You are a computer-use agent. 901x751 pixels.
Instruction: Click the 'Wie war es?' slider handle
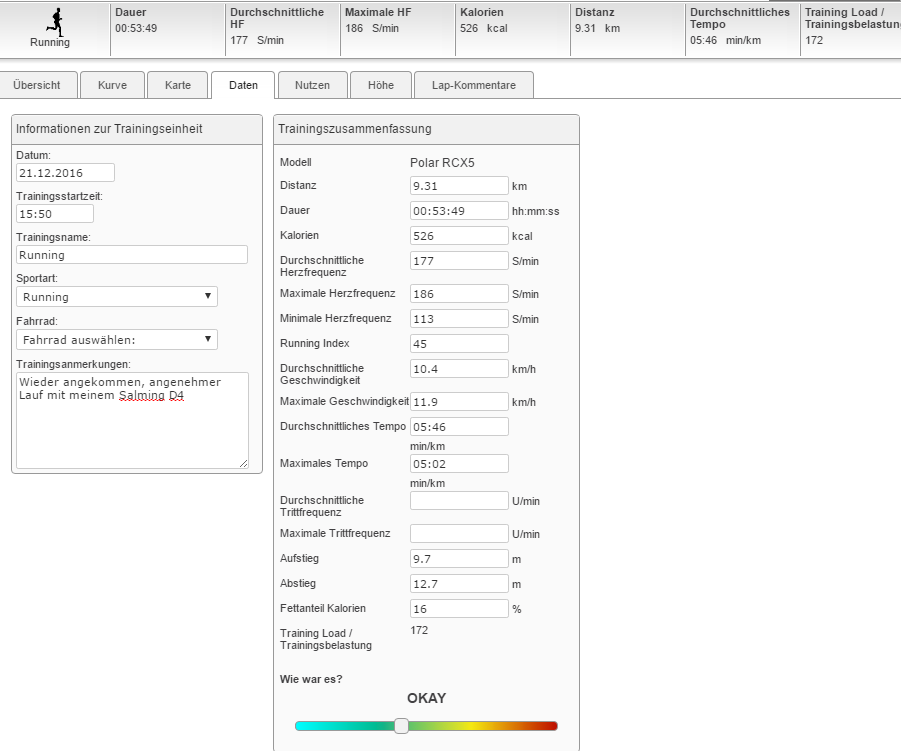click(401, 726)
